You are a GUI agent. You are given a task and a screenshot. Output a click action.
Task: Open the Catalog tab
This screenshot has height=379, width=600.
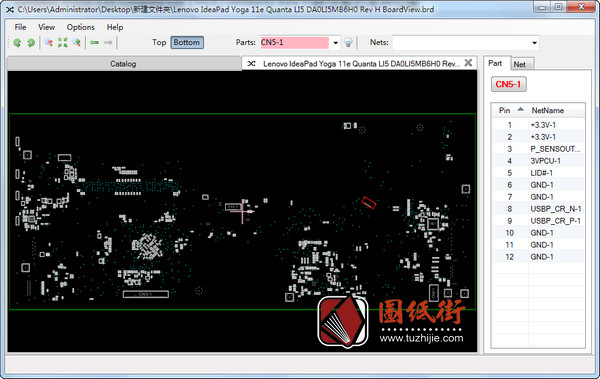123,64
